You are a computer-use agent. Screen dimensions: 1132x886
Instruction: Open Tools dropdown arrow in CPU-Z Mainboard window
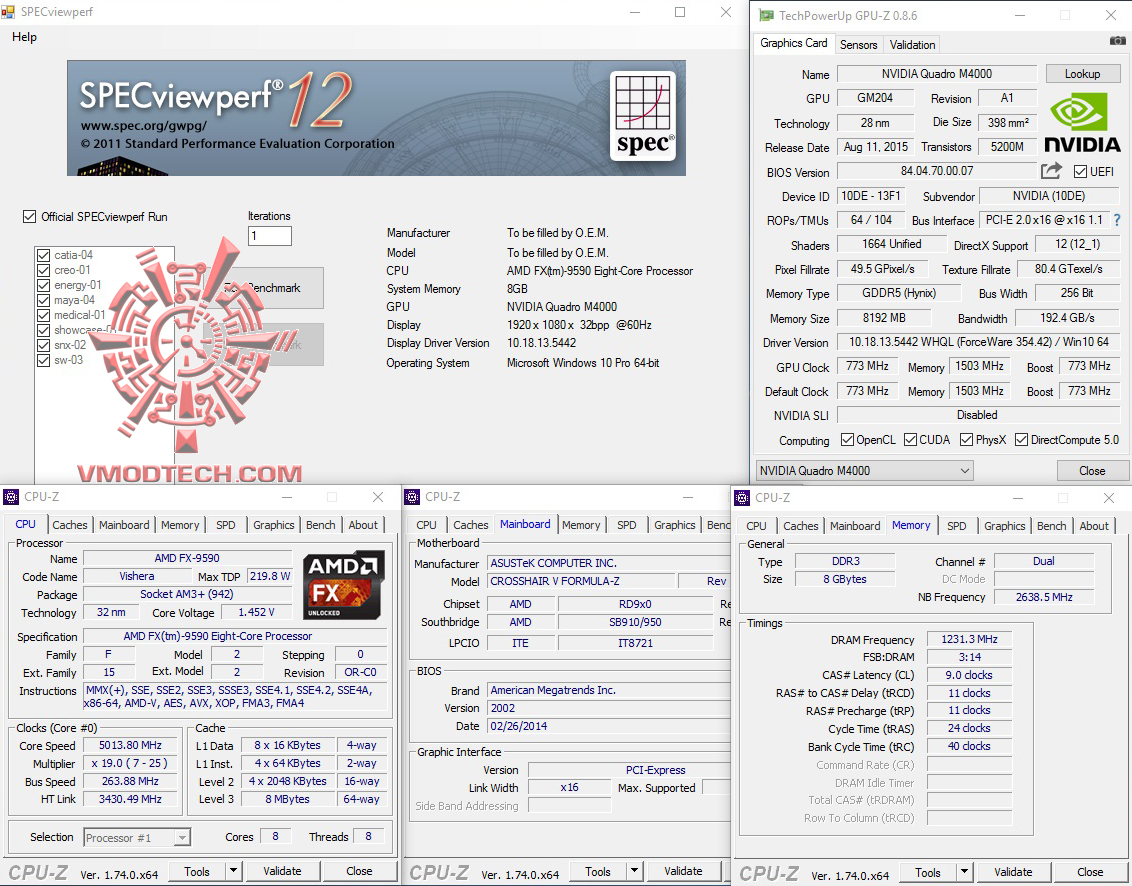point(634,871)
